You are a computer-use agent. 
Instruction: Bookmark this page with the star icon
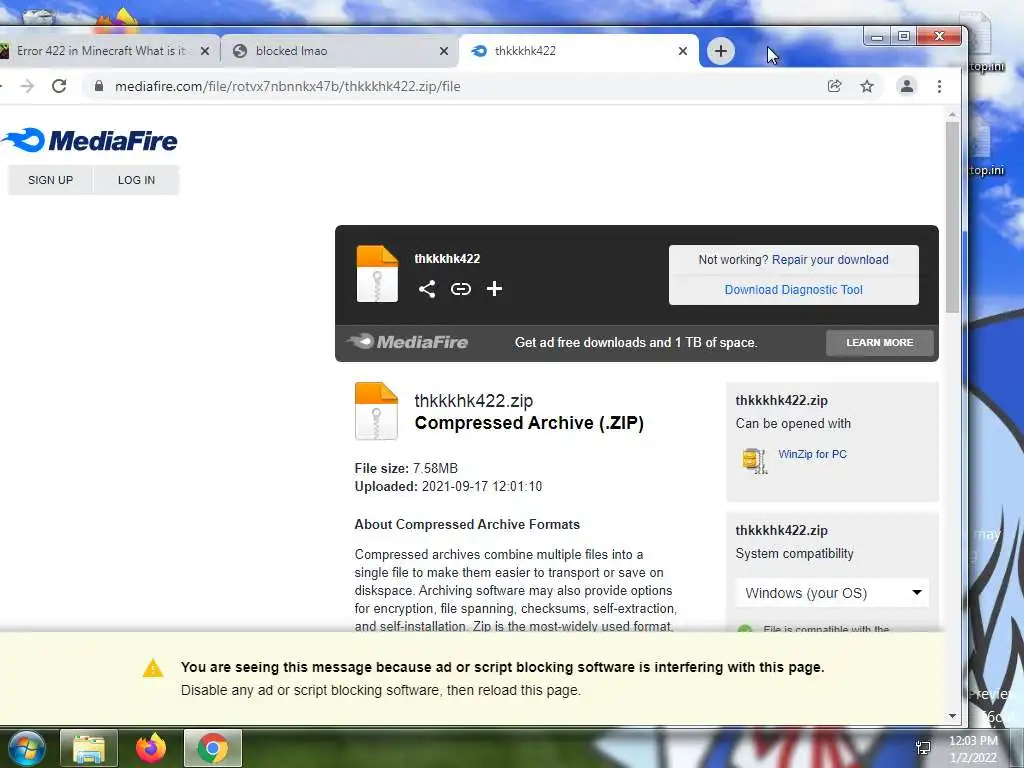[867, 86]
